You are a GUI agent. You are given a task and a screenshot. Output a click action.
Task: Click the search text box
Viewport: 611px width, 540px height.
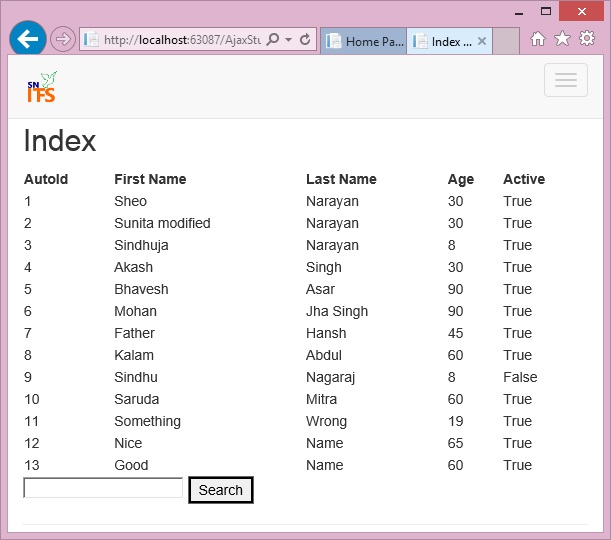103,488
